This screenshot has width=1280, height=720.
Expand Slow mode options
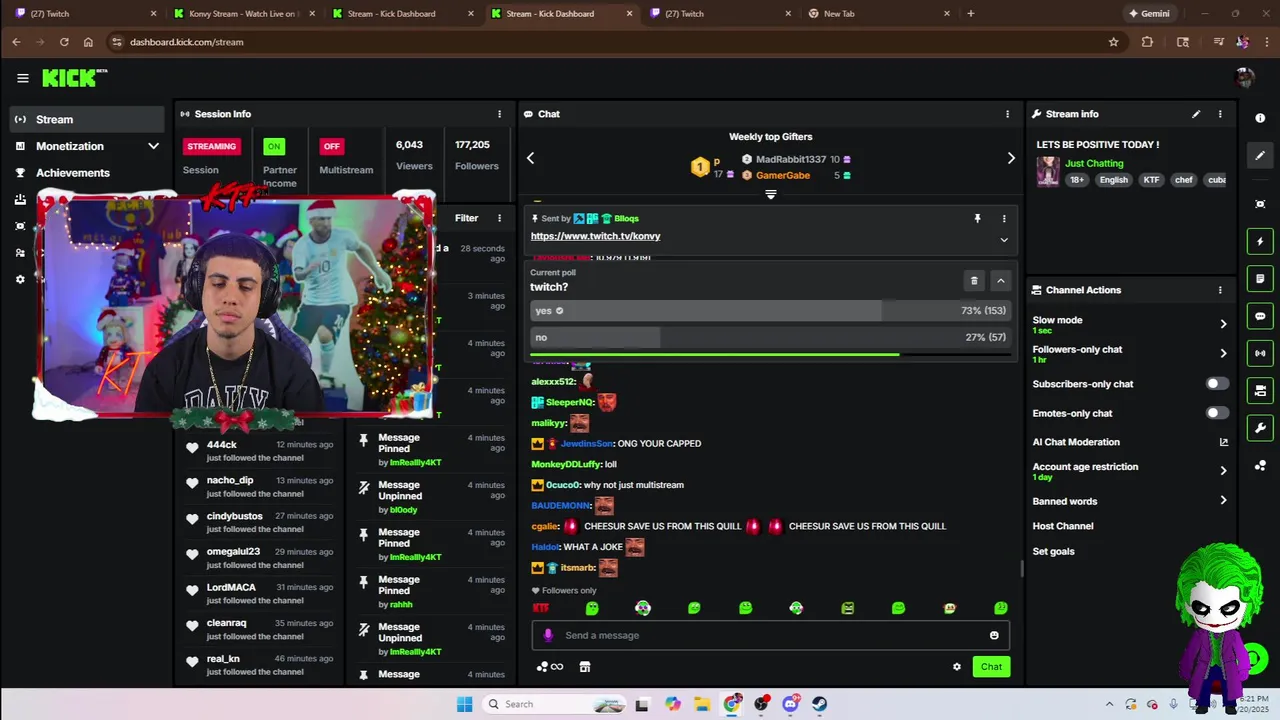point(1223,324)
